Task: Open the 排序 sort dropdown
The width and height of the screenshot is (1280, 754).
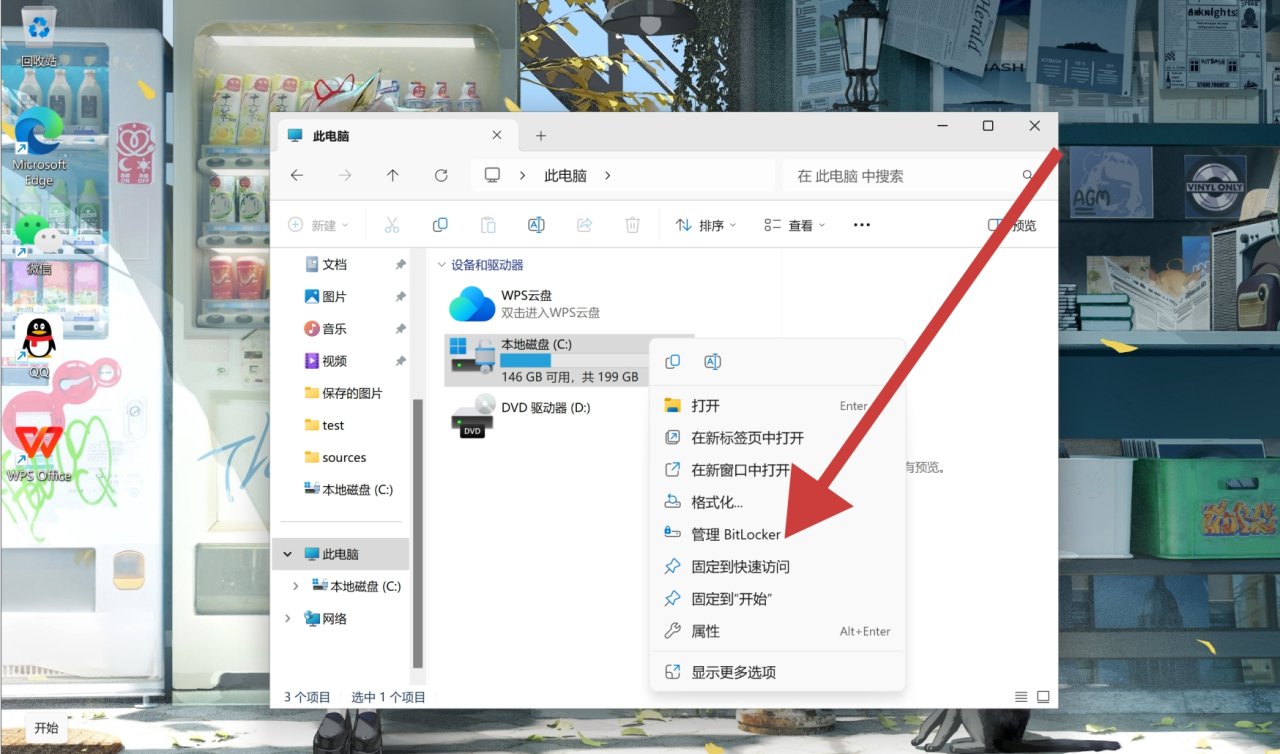Action: point(706,225)
